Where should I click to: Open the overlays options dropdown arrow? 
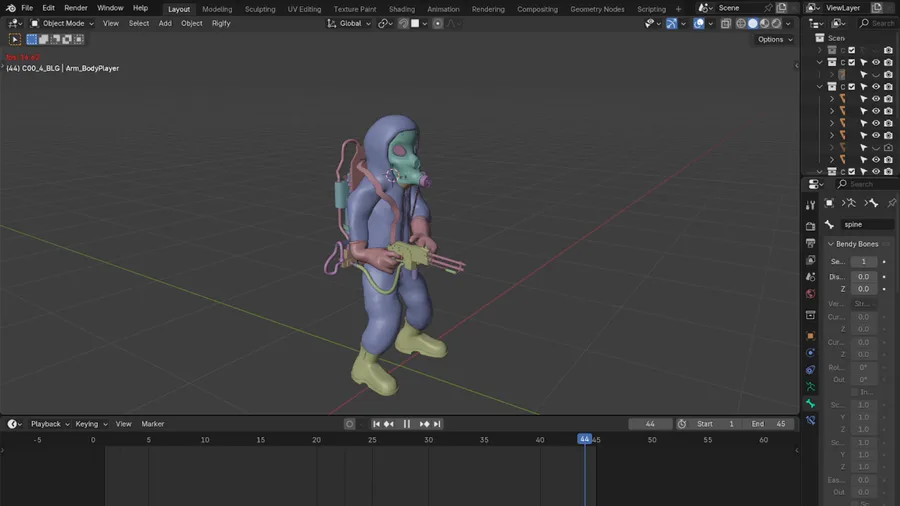[x=711, y=24]
